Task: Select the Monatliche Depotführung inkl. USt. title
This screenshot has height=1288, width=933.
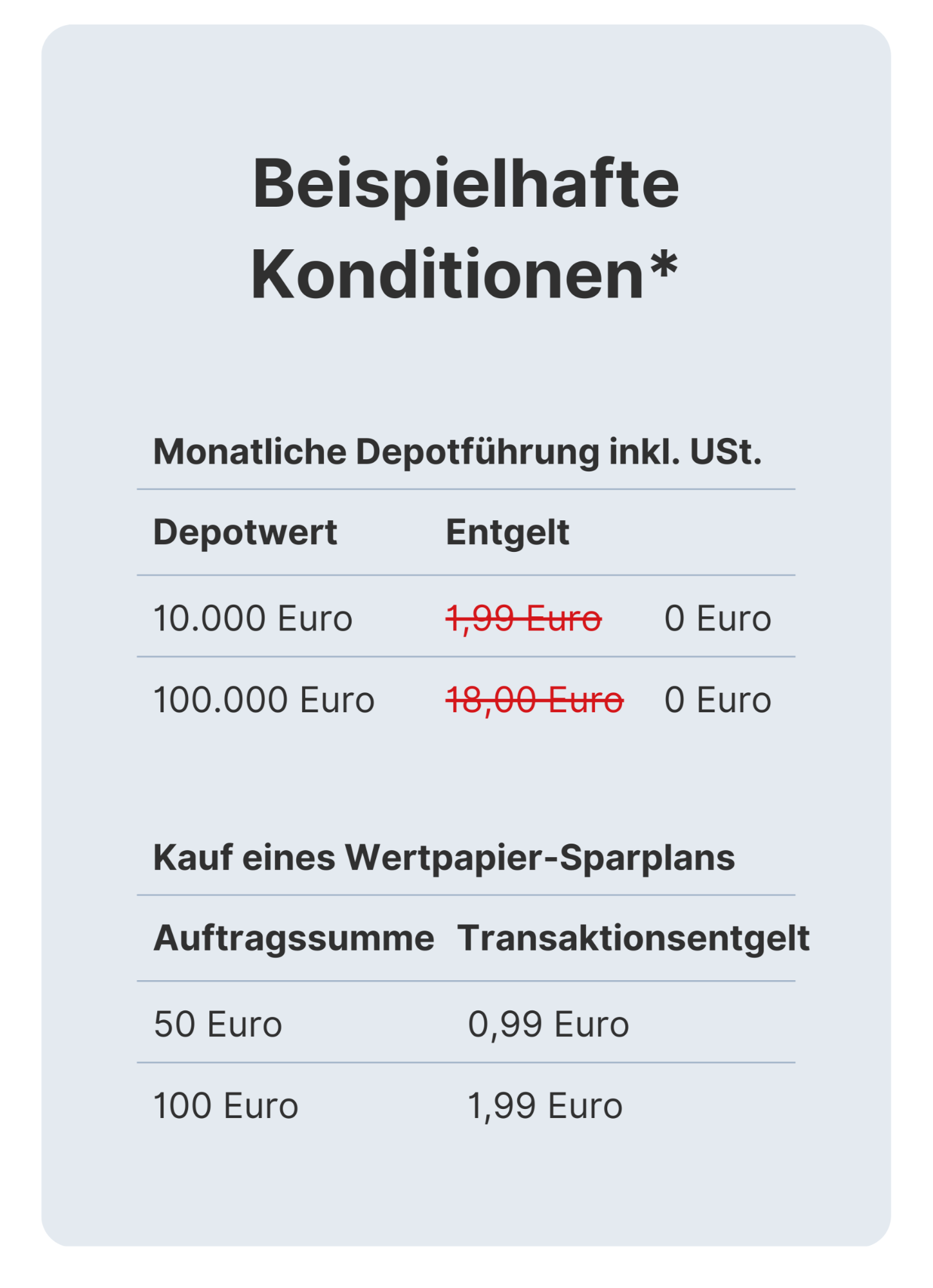Action: pos(458,452)
